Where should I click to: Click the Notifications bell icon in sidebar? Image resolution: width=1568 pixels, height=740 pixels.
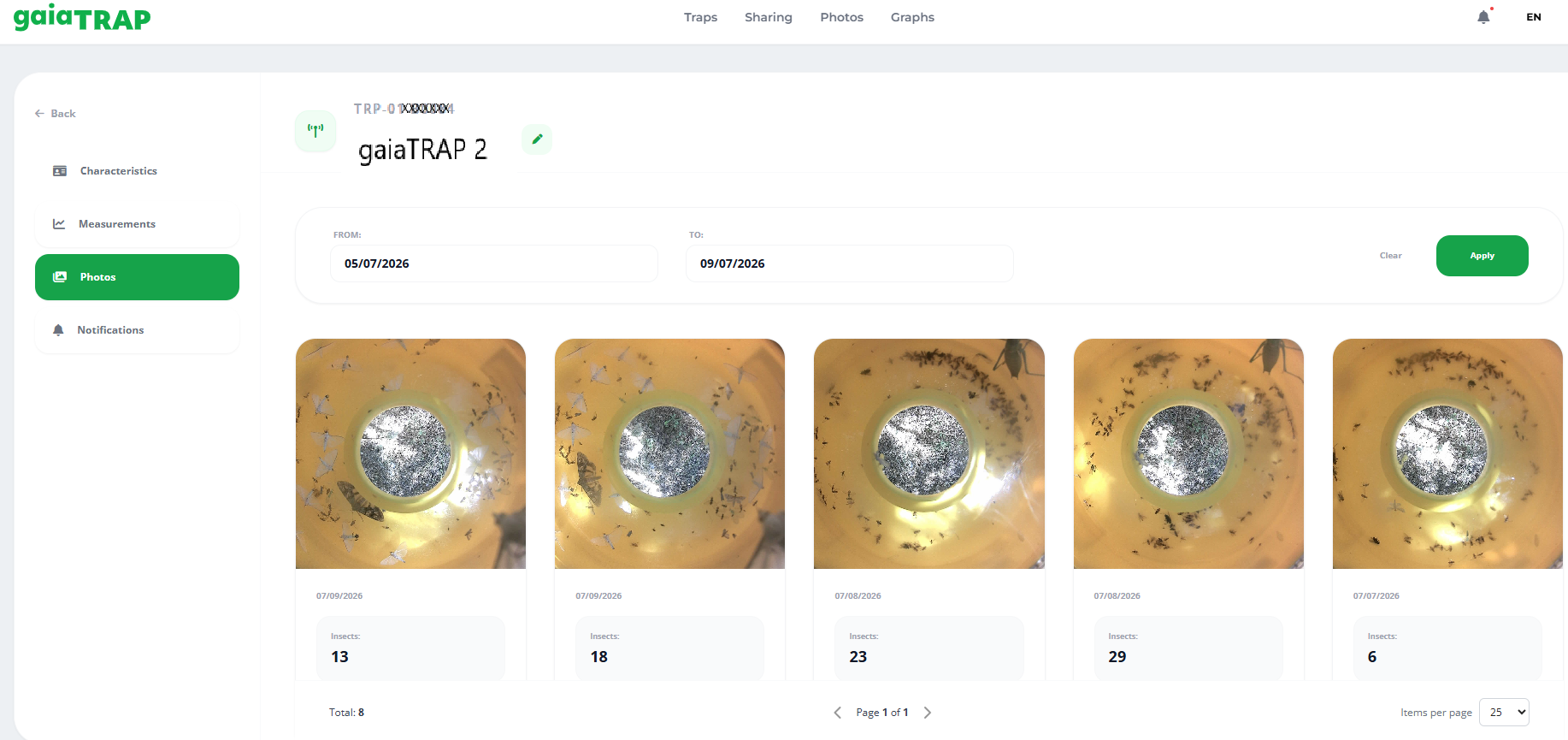[x=58, y=330]
